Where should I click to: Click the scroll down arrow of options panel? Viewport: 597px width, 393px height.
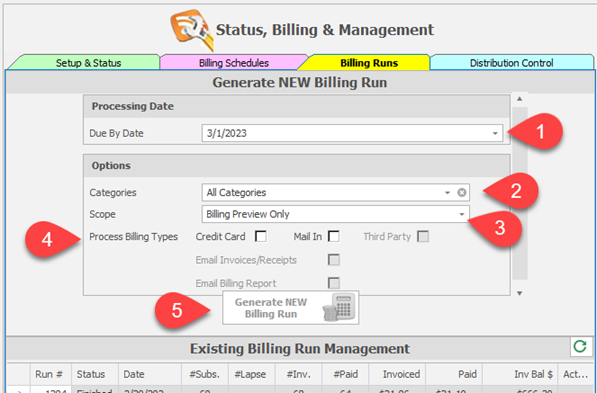click(520, 293)
